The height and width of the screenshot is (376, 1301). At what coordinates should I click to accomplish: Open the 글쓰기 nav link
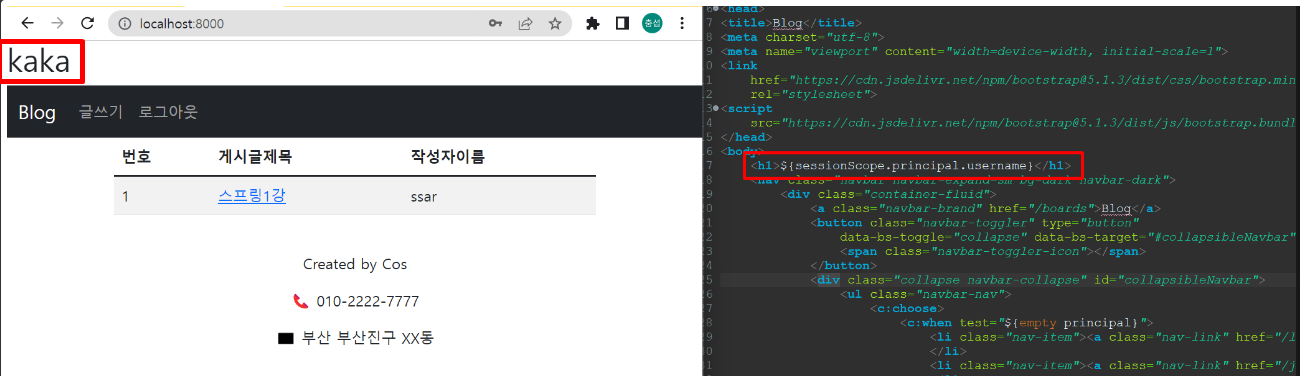(101, 112)
